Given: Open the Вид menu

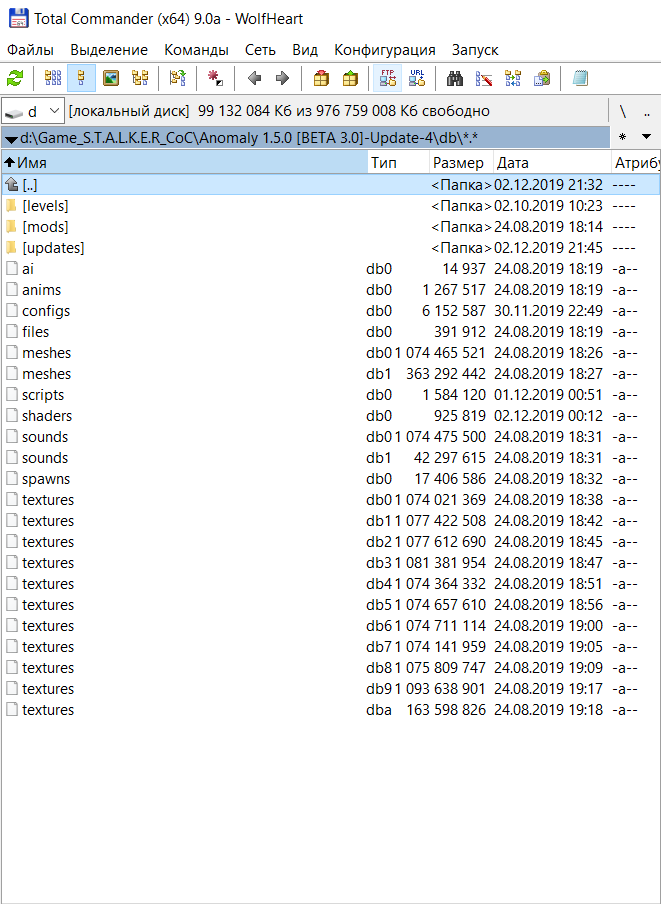Looking at the screenshot, I should 305,50.
